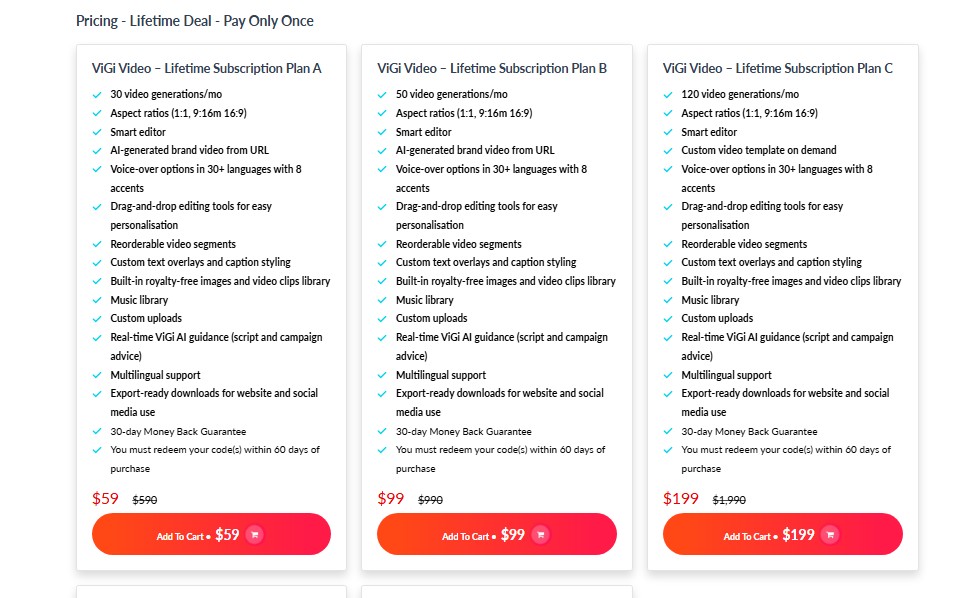This screenshot has width=963, height=598.
Task: Click the checkmark beside 'Smart editor' in Plan A
Action: pos(96,131)
